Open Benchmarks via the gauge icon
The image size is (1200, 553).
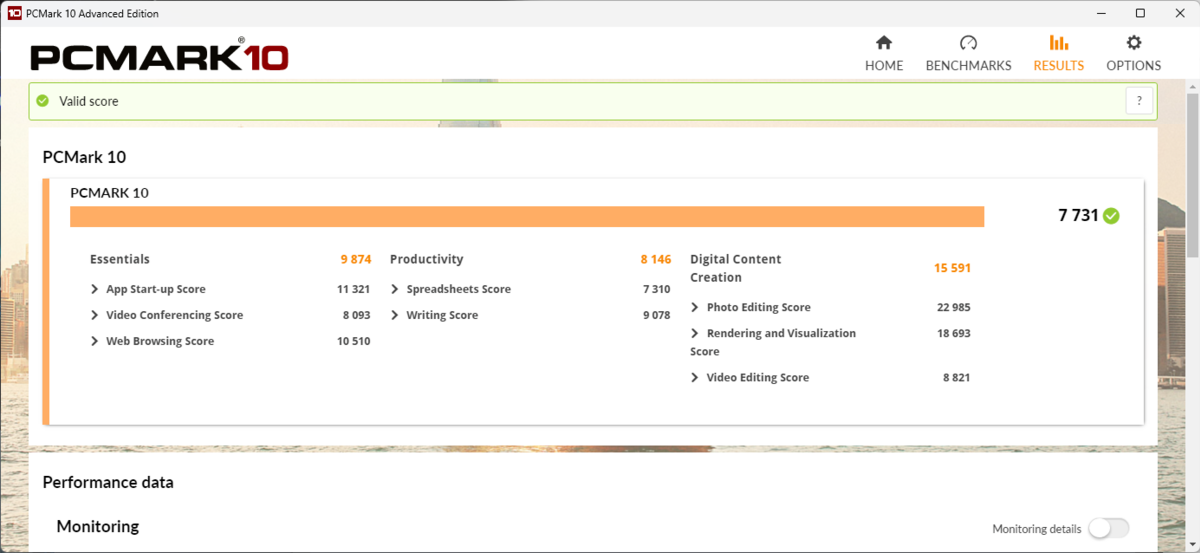pyautogui.click(x=967, y=43)
